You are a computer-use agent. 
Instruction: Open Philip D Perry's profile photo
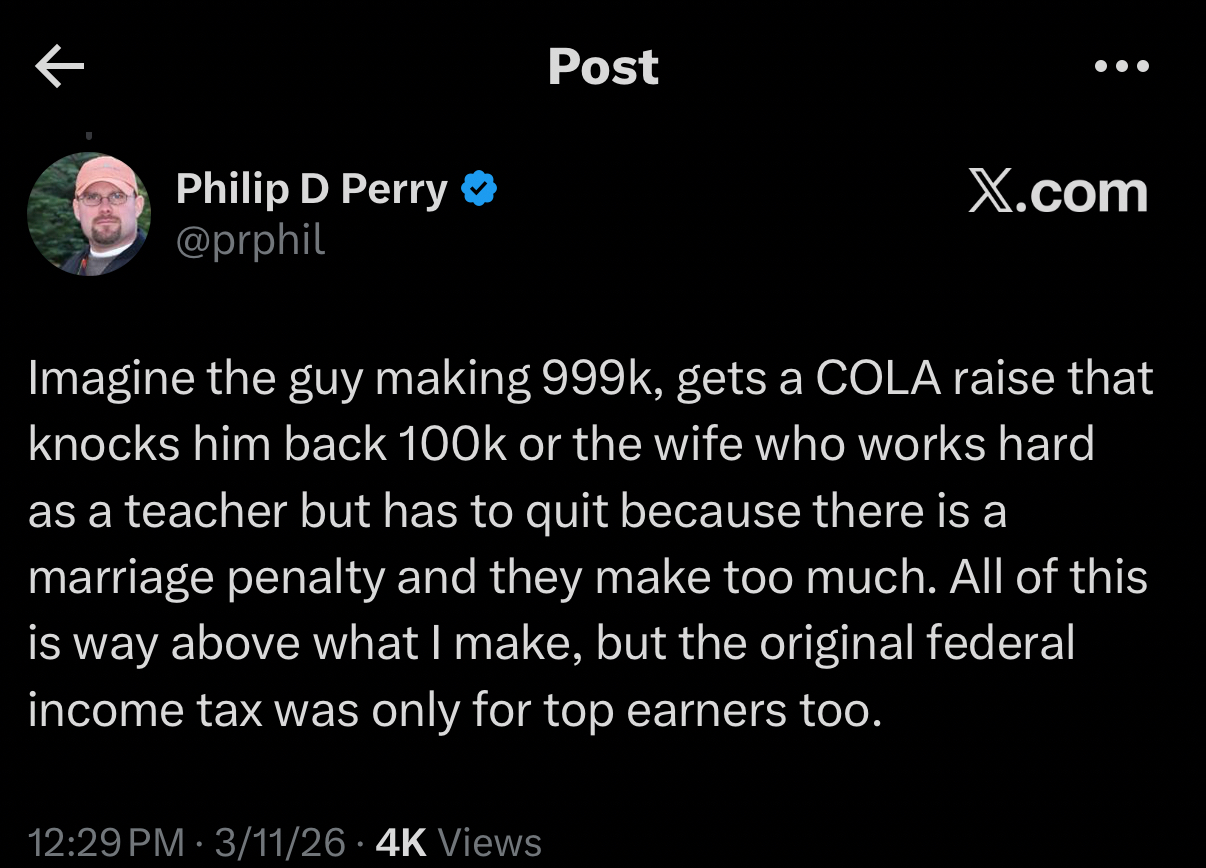click(x=89, y=213)
